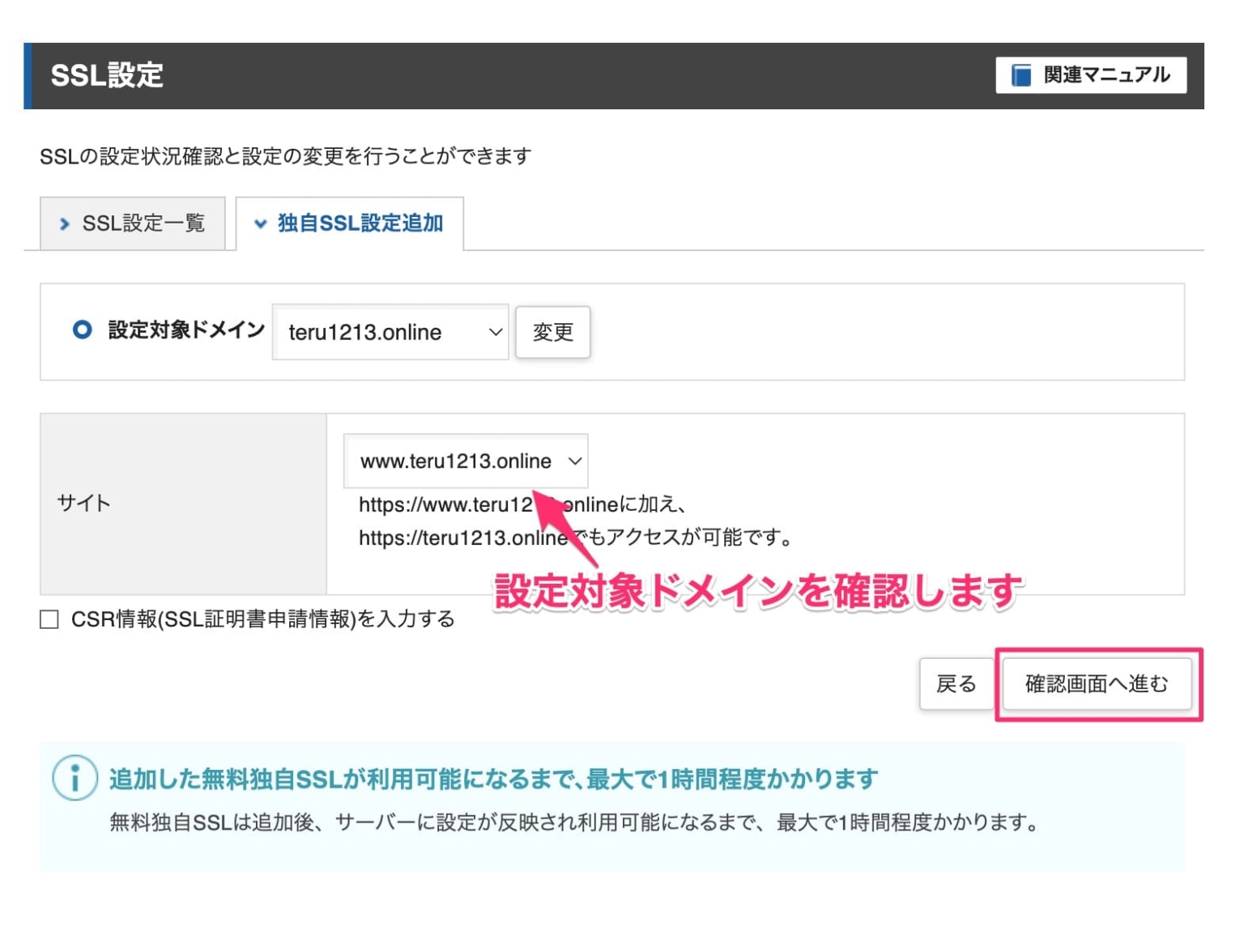Open the 設定対象ドメイン dropdown showing teru1213.online
The height and width of the screenshot is (952, 1244).
point(389,332)
